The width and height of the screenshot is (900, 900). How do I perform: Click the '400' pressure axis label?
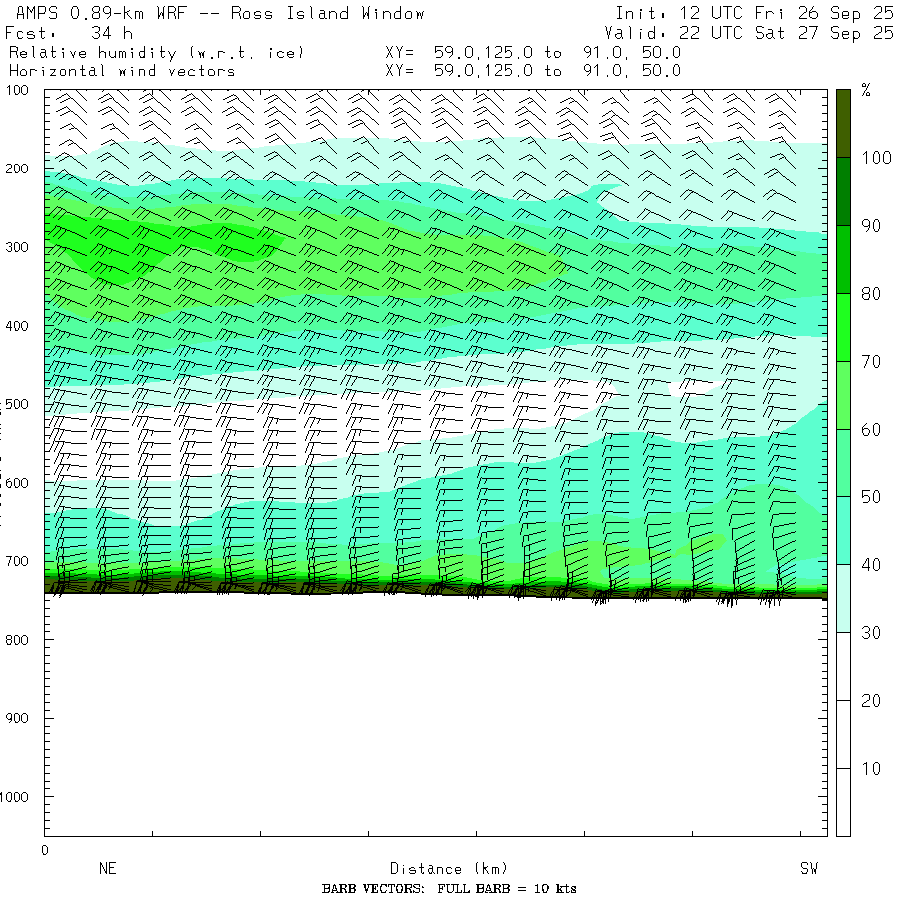pos(17,326)
